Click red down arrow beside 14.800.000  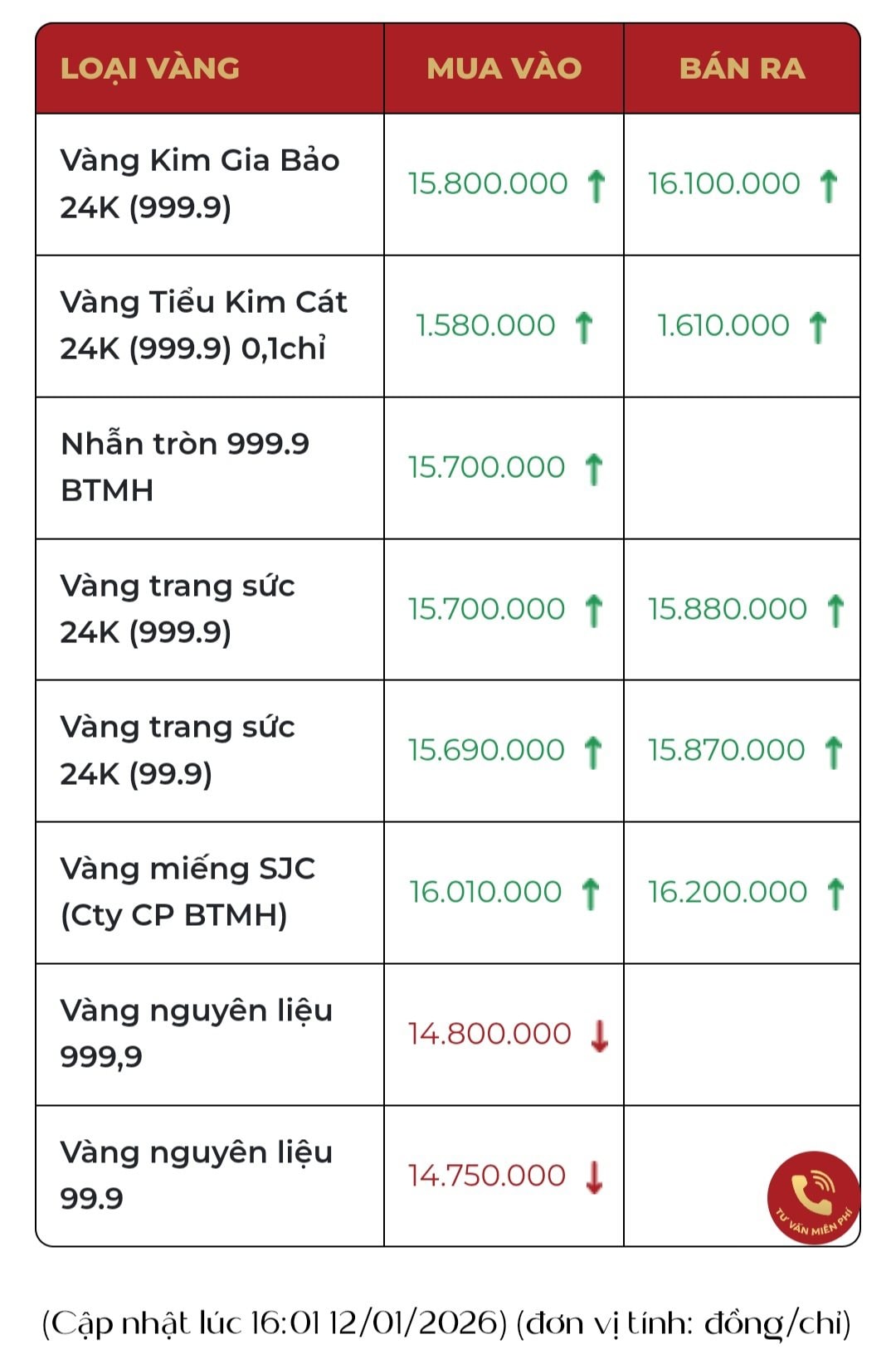599,1035
